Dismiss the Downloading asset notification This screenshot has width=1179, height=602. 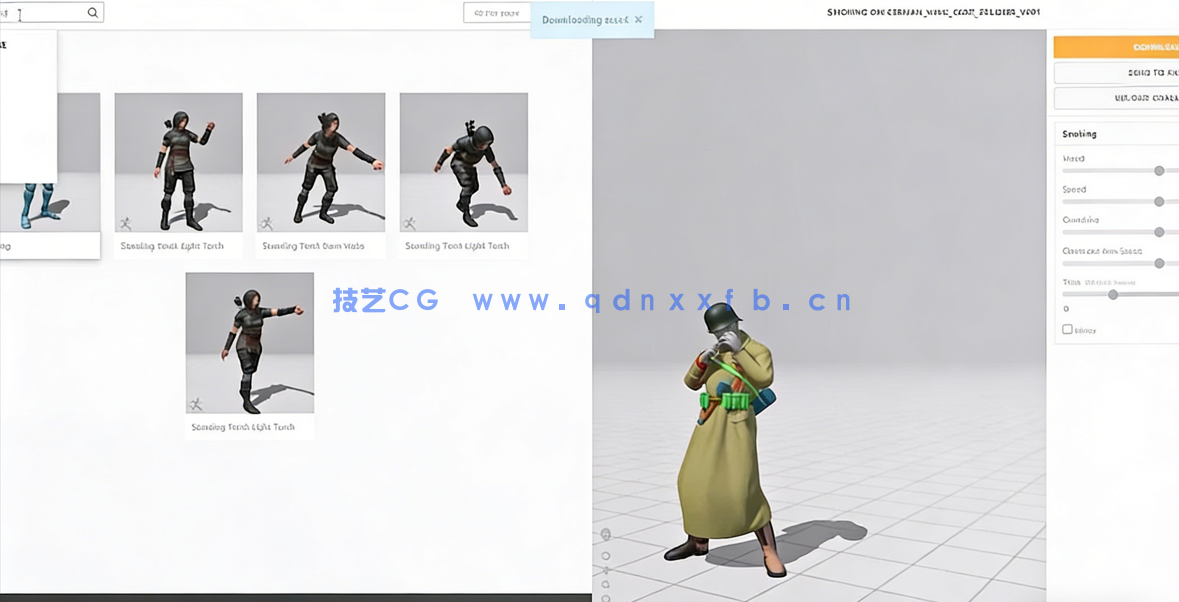click(638, 19)
